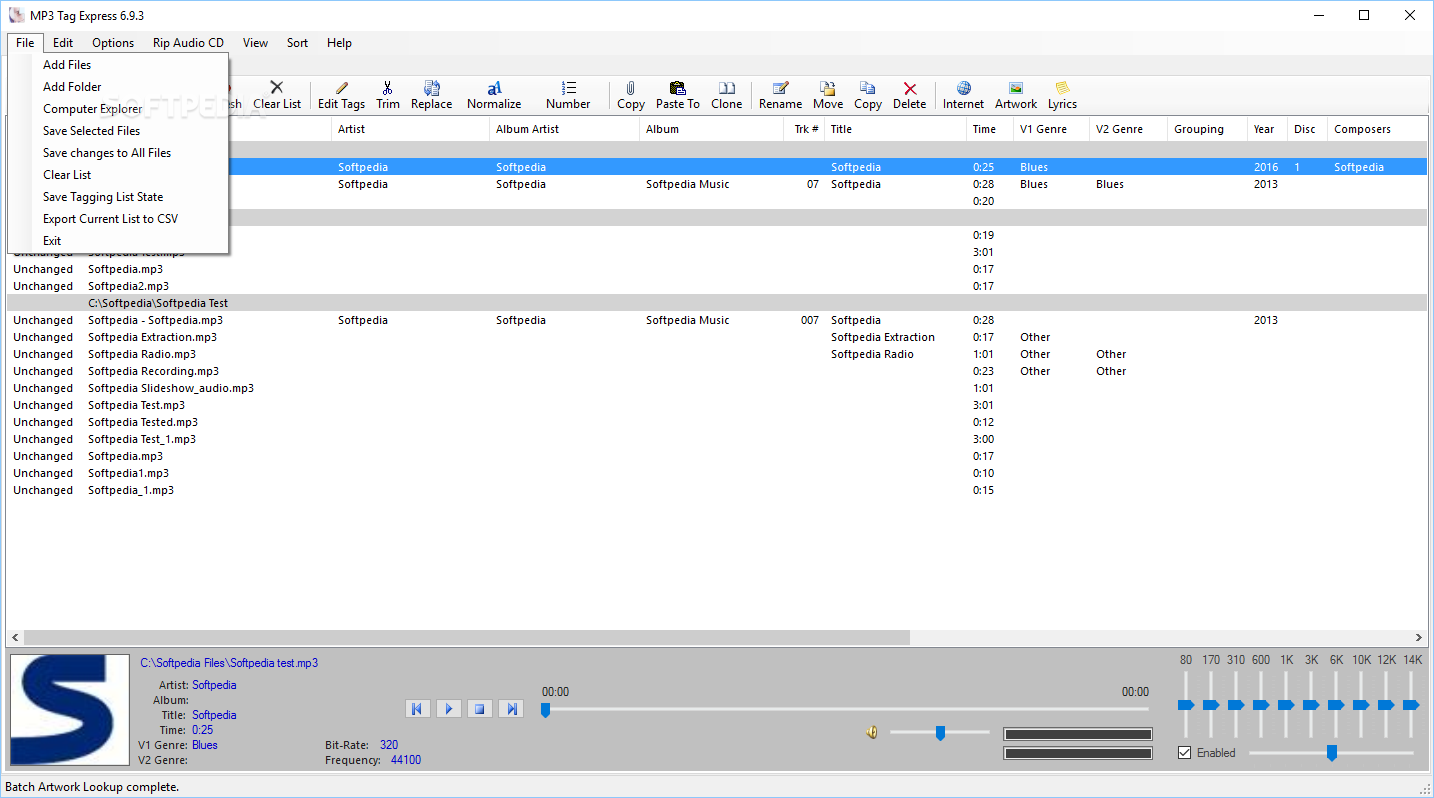The width and height of the screenshot is (1434, 798).
Task: Toggle the equalizer Enabled checkbox
Action: tap(1185, 753)
